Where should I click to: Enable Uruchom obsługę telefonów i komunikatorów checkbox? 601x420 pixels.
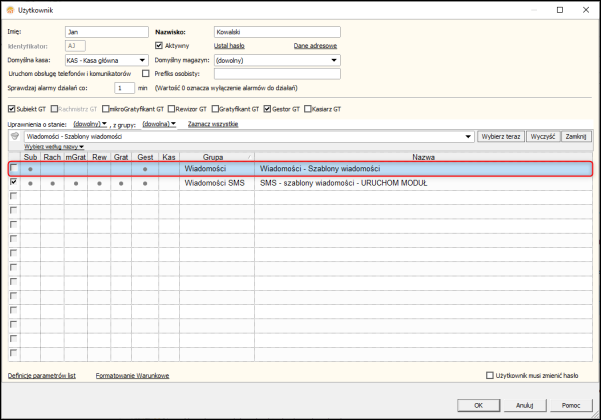(x=146, y=73)
